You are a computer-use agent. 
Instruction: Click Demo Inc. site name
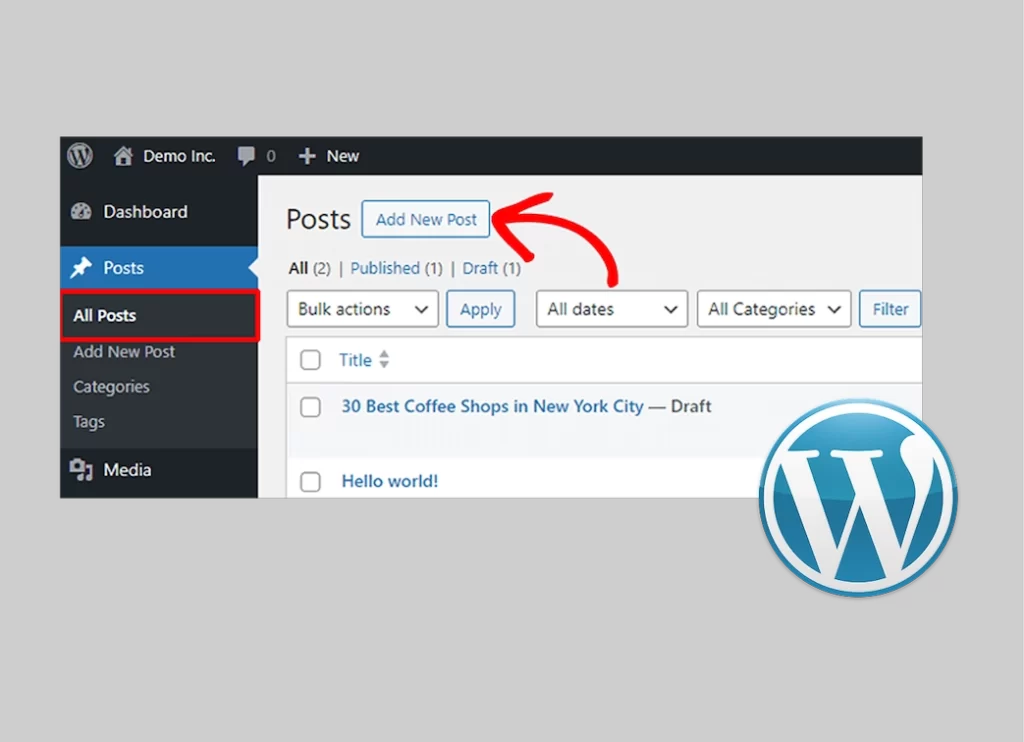(180, 156)
